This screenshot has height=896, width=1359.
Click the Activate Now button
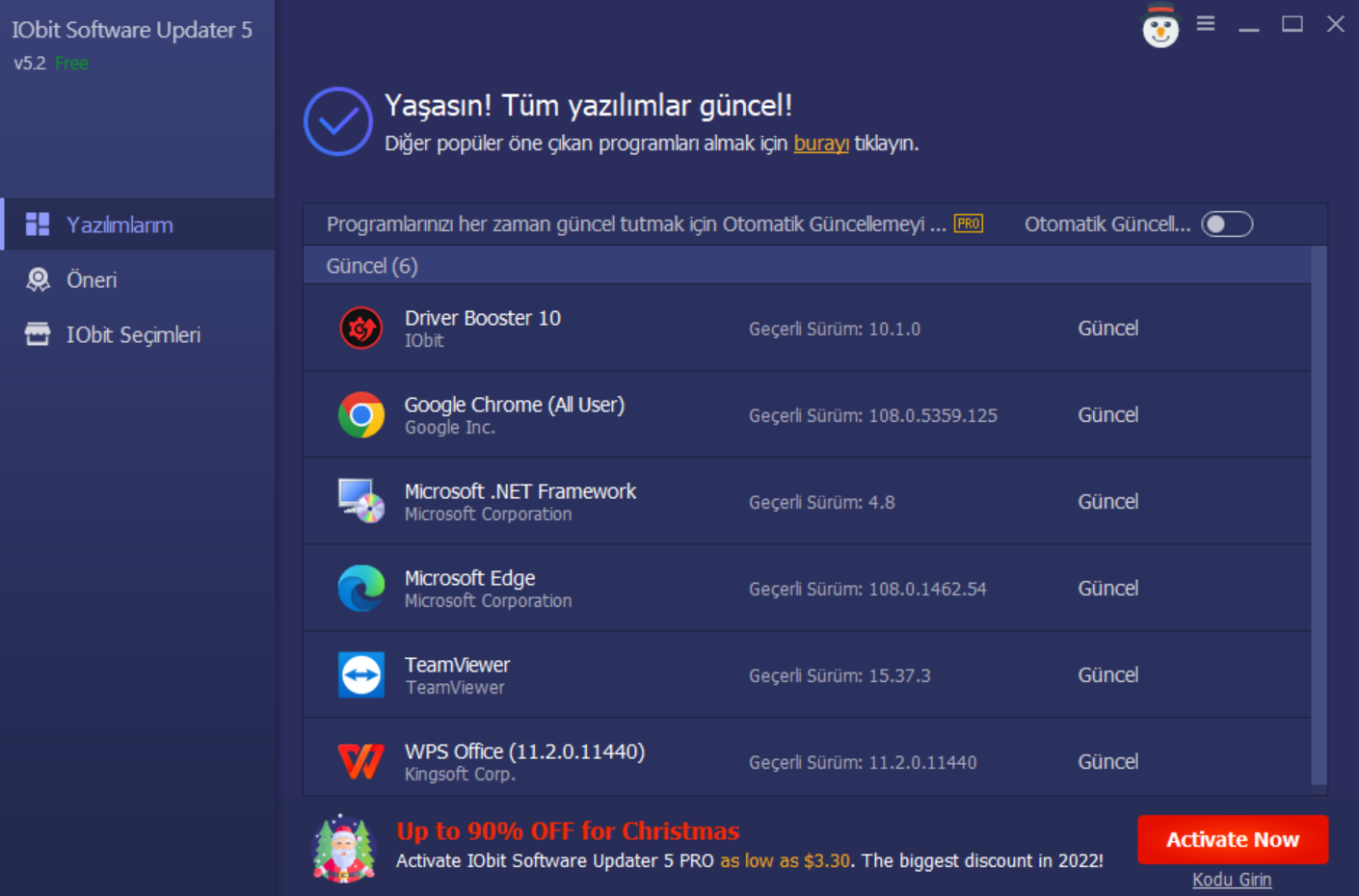(x=1233, y=840)
